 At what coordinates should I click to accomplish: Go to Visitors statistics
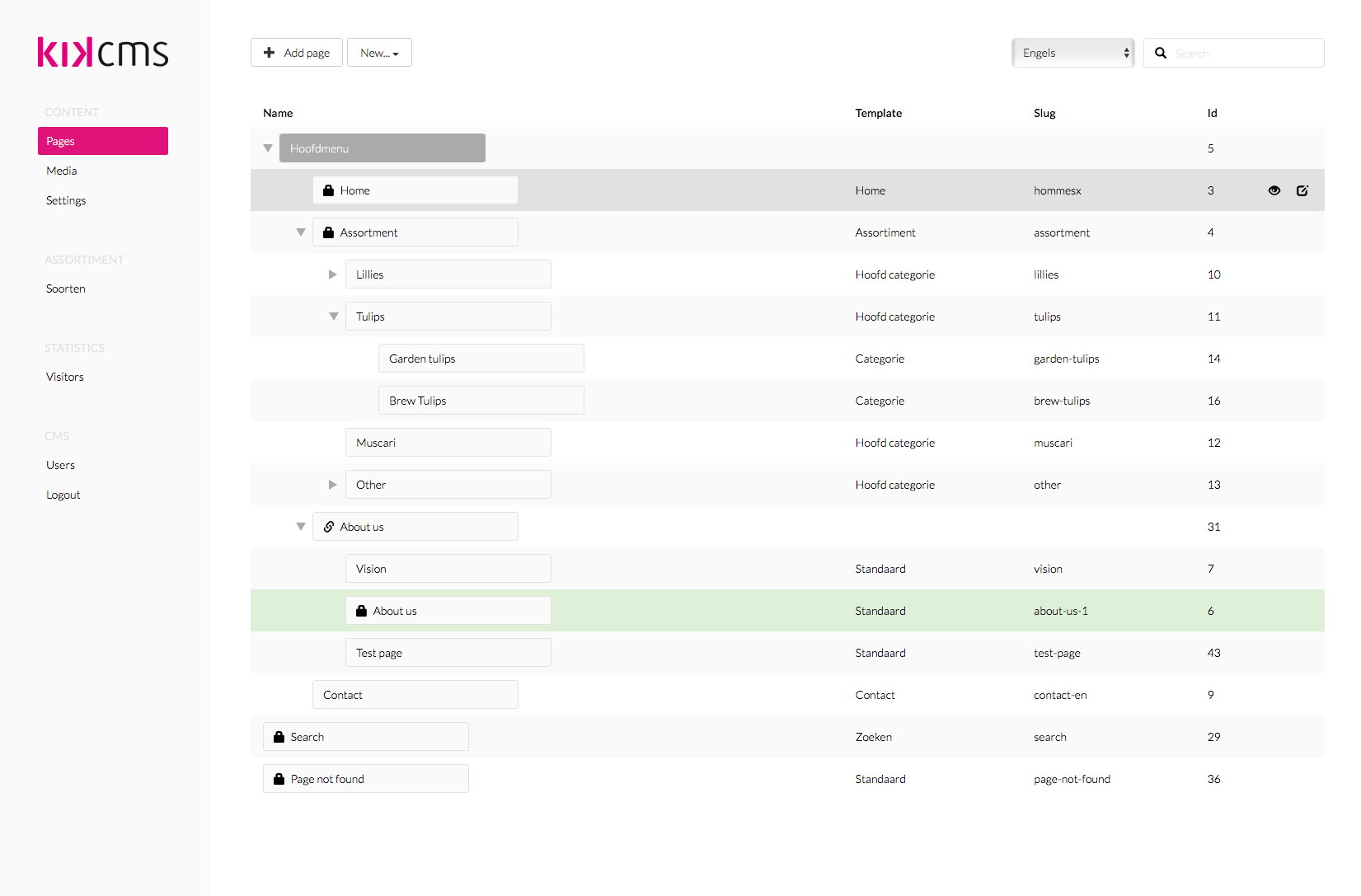(x=65, y=377)
